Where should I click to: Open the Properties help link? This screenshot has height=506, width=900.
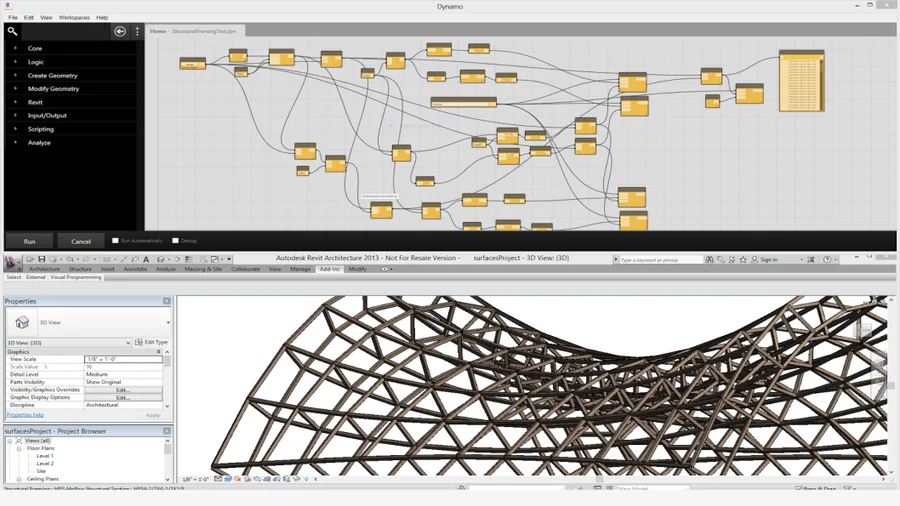25,415
